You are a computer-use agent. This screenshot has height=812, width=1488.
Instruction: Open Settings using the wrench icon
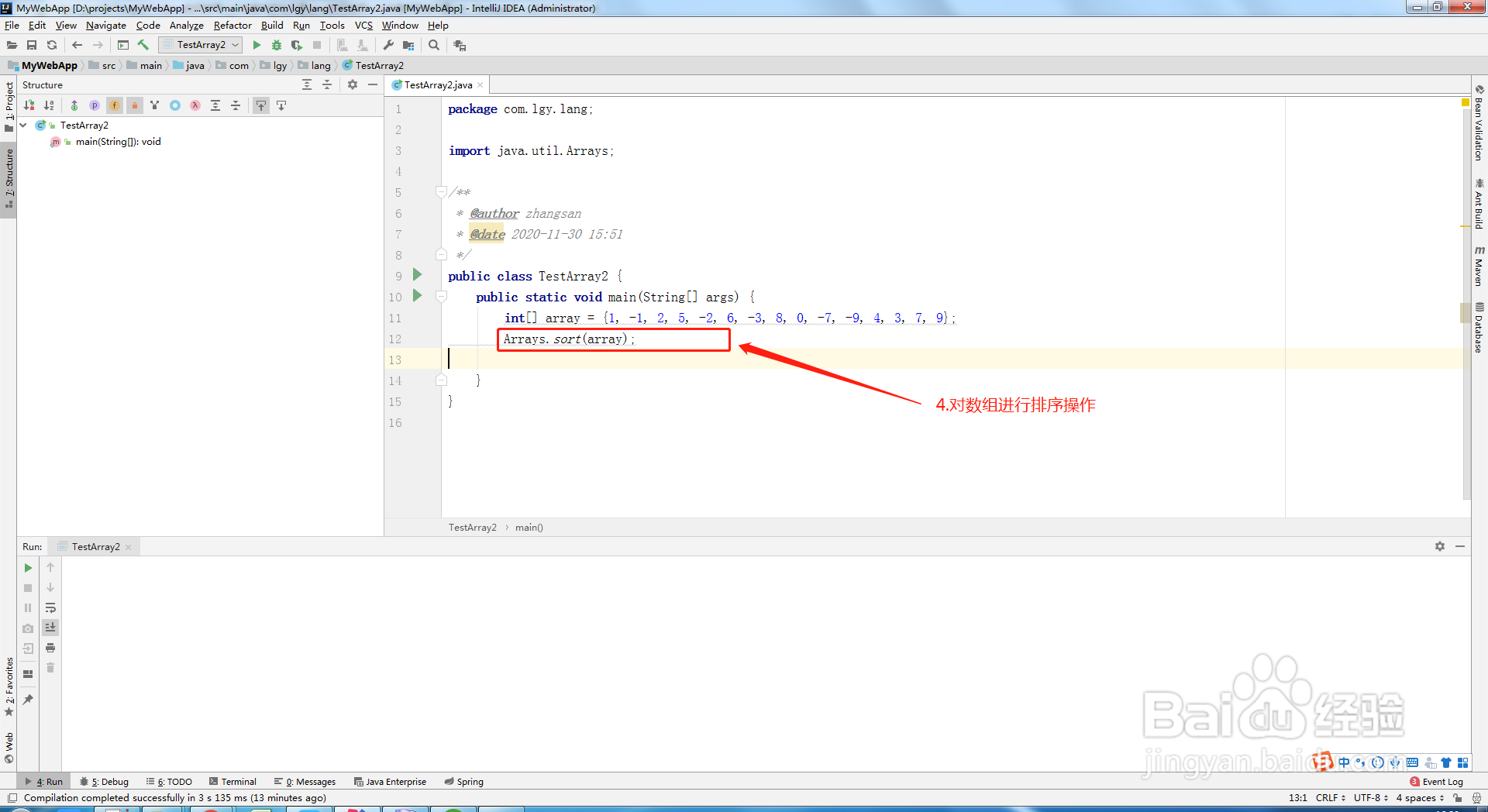tap(388, 45)
